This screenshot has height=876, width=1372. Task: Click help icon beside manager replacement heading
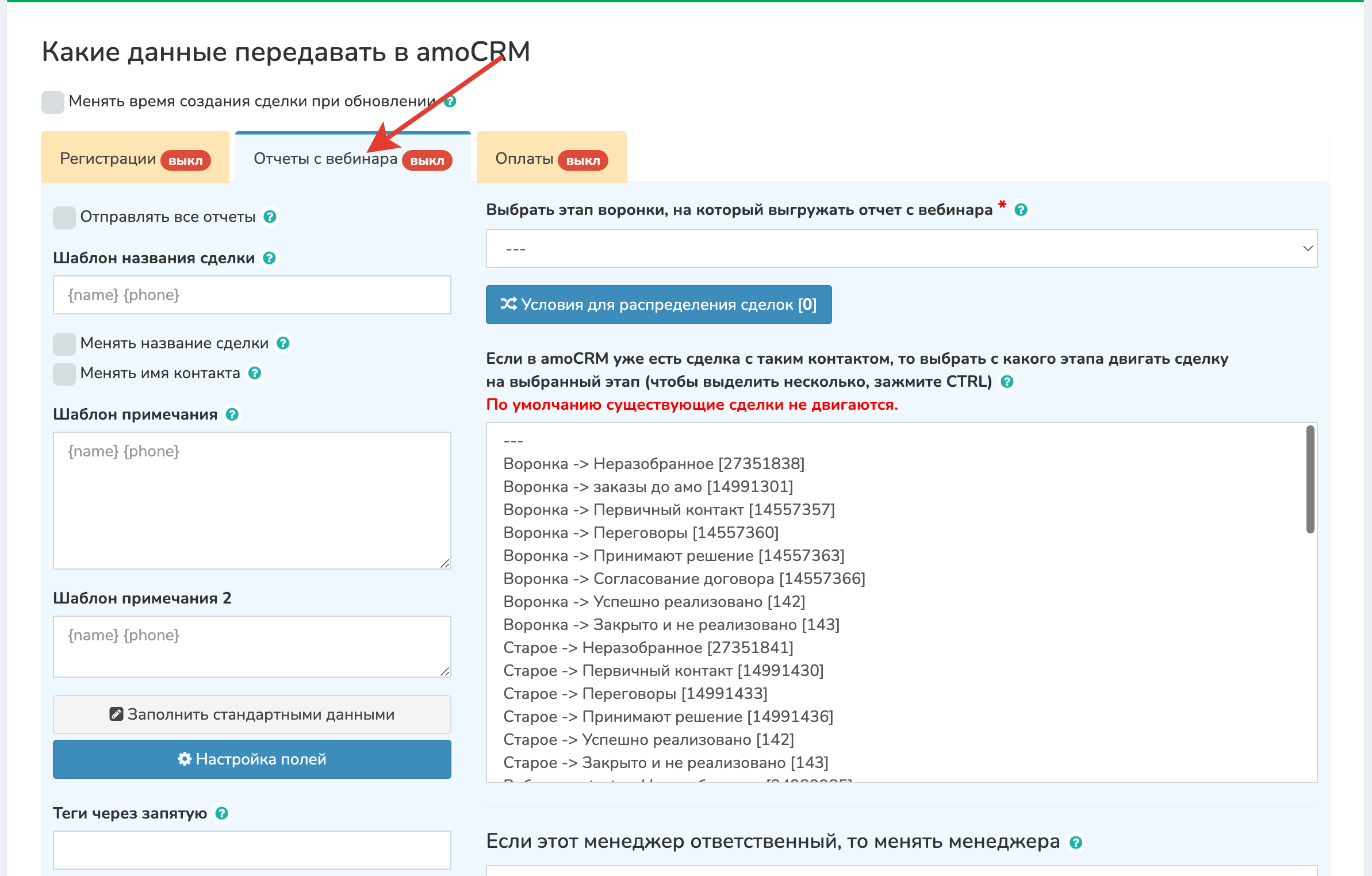click(x=1076, y=843)
